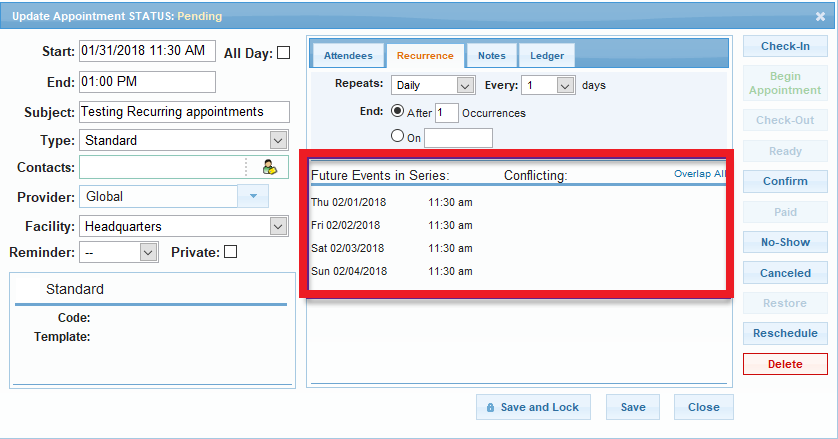Click the Save and Lock button
This screenshot has height=439, width=838.
point(533,407)
